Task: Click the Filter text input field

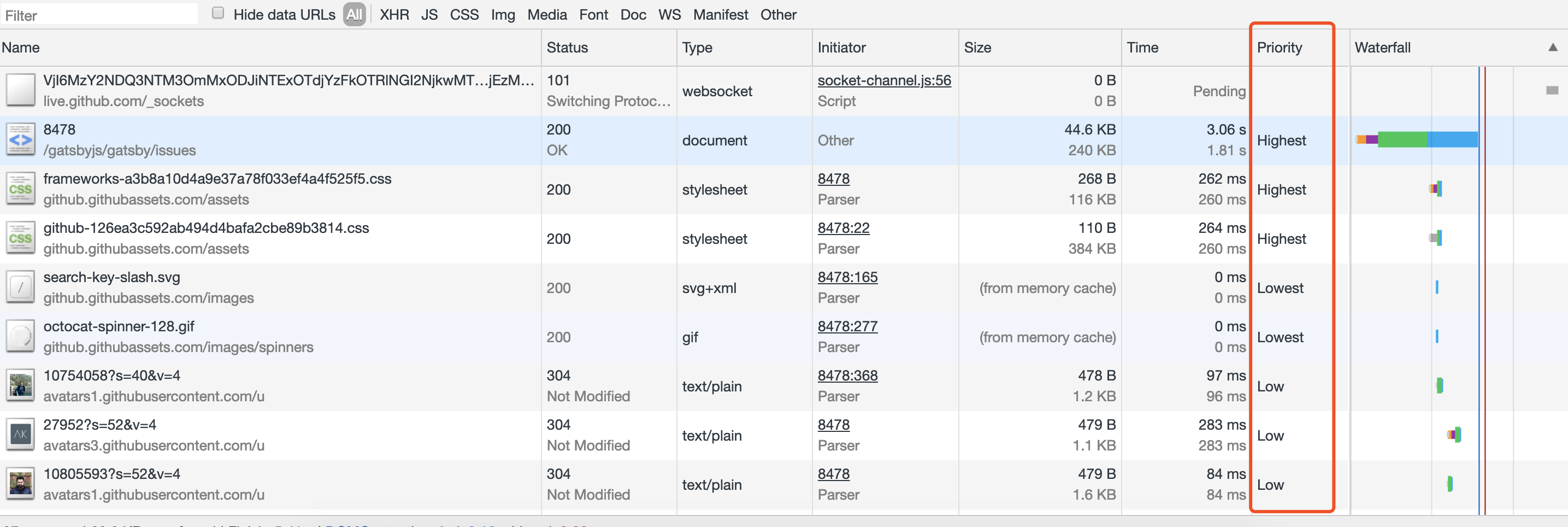Action: [x=99, y=15]
